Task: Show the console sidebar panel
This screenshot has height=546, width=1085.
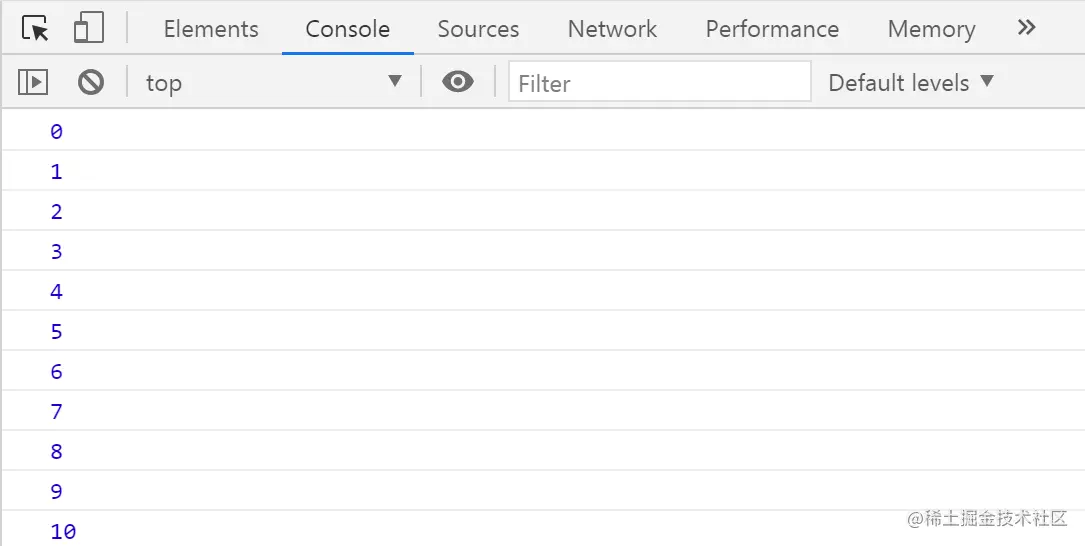Action: pos(33,82)
